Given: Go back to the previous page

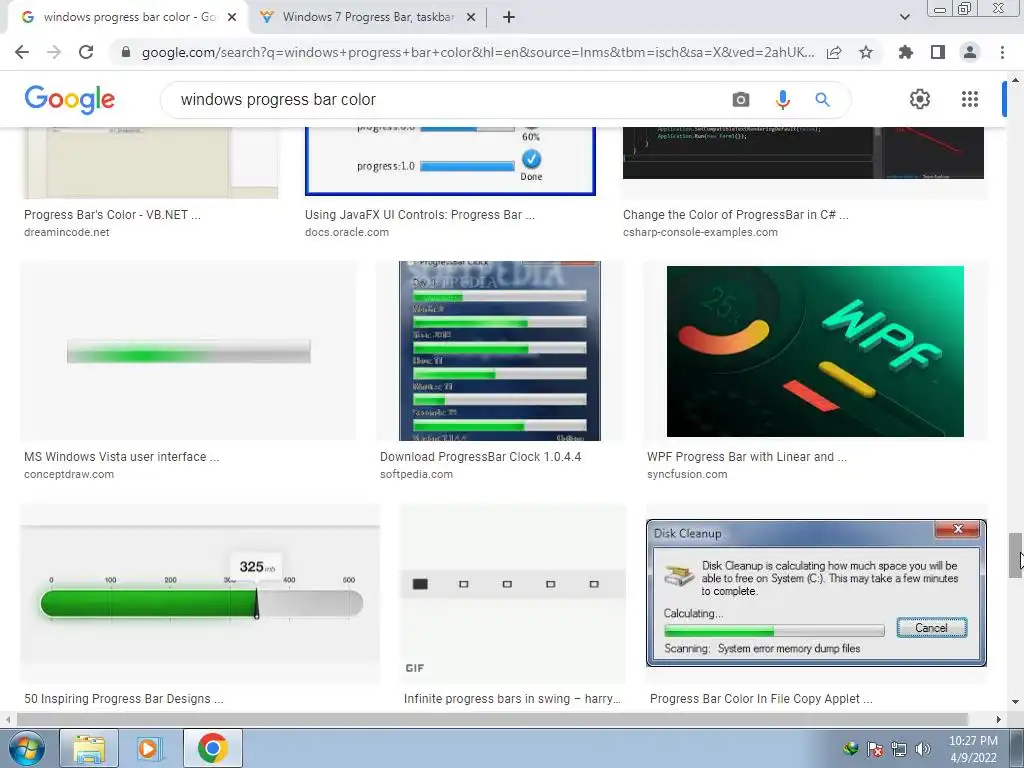Looking at the screenshot, I should point(22,52).
